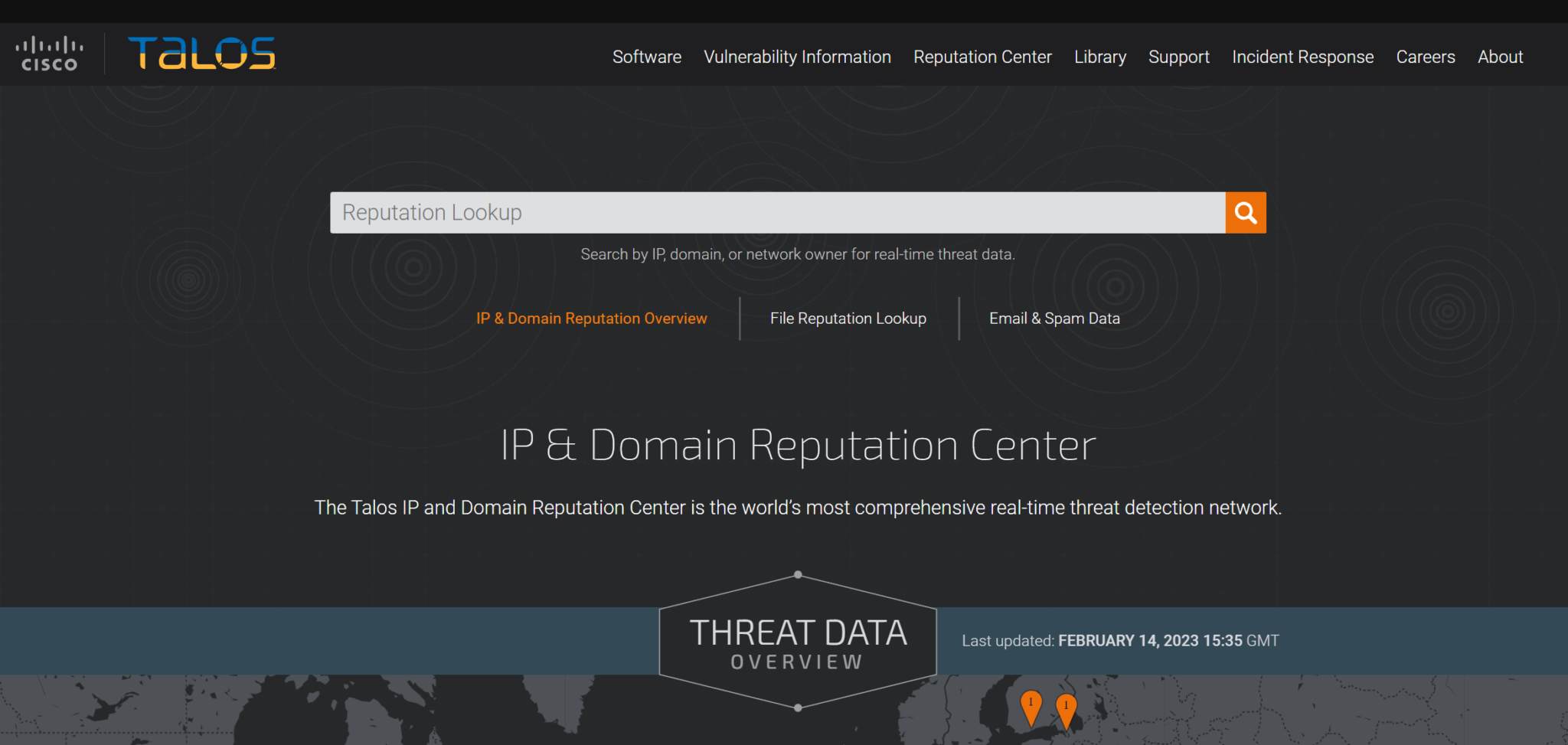Click the Last updated timestamp text
The height and width of the screenshot is (745, 1568).
[x=1119, y=641]
